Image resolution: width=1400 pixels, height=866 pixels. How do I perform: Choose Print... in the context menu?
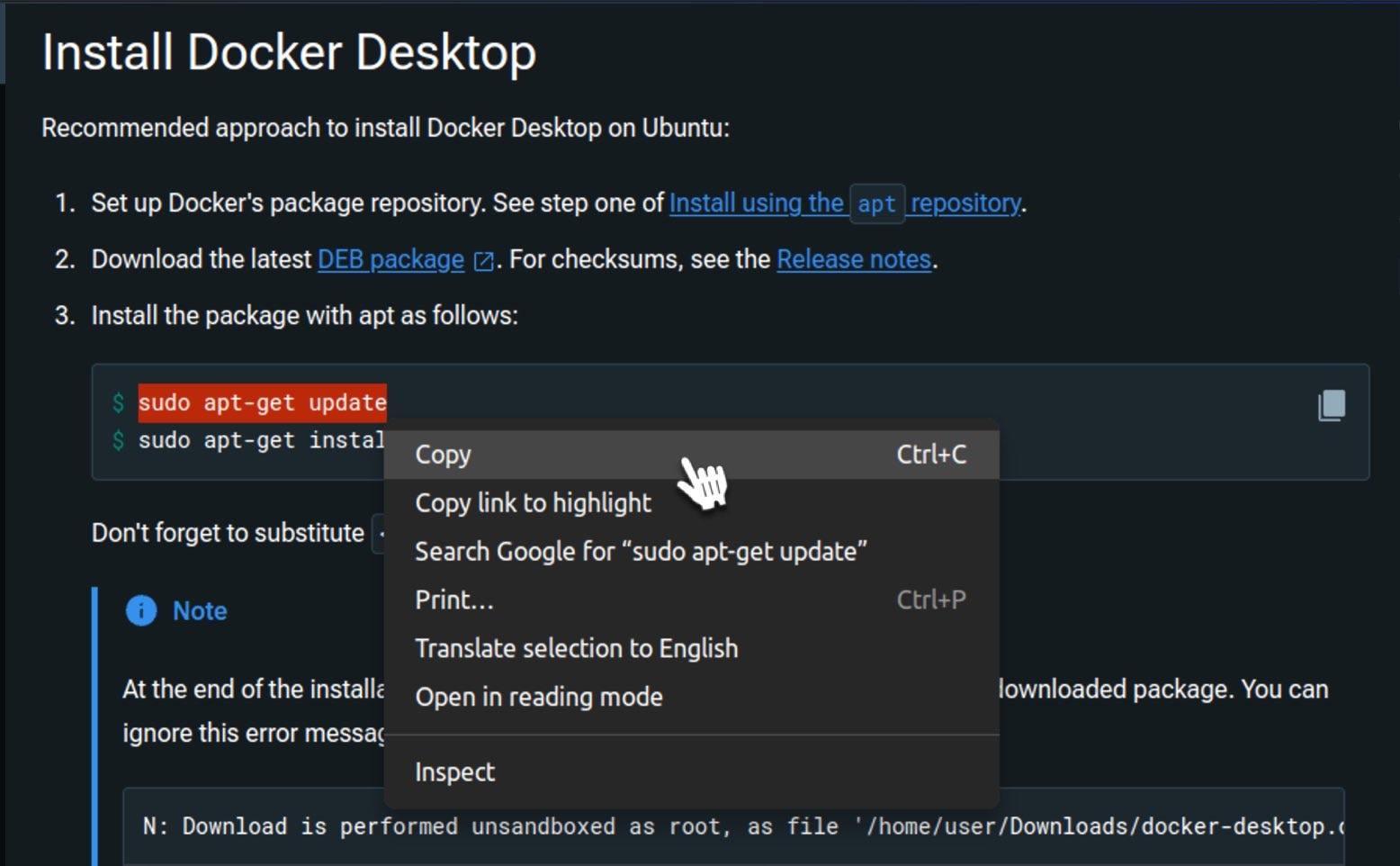pyautogui.click(x=692, y=600)
